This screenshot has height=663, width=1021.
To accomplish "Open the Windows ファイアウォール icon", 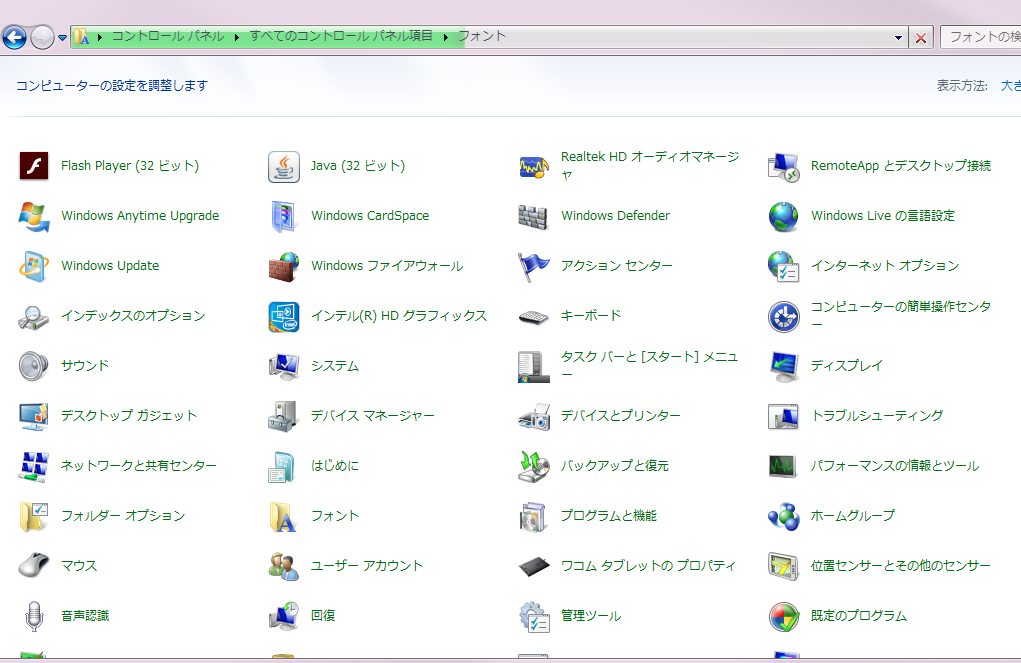I will [x=284, y=266].
